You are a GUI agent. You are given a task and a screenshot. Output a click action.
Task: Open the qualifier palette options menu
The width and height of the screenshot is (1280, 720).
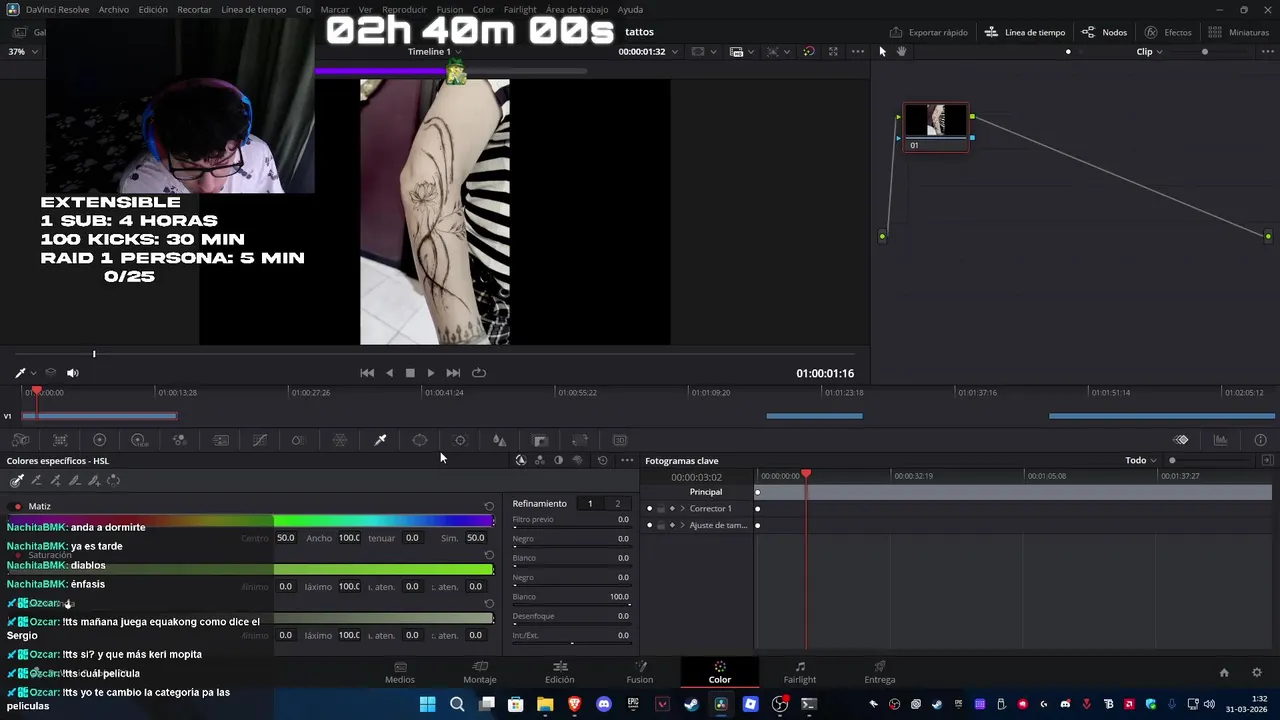(x=627, y=460)
